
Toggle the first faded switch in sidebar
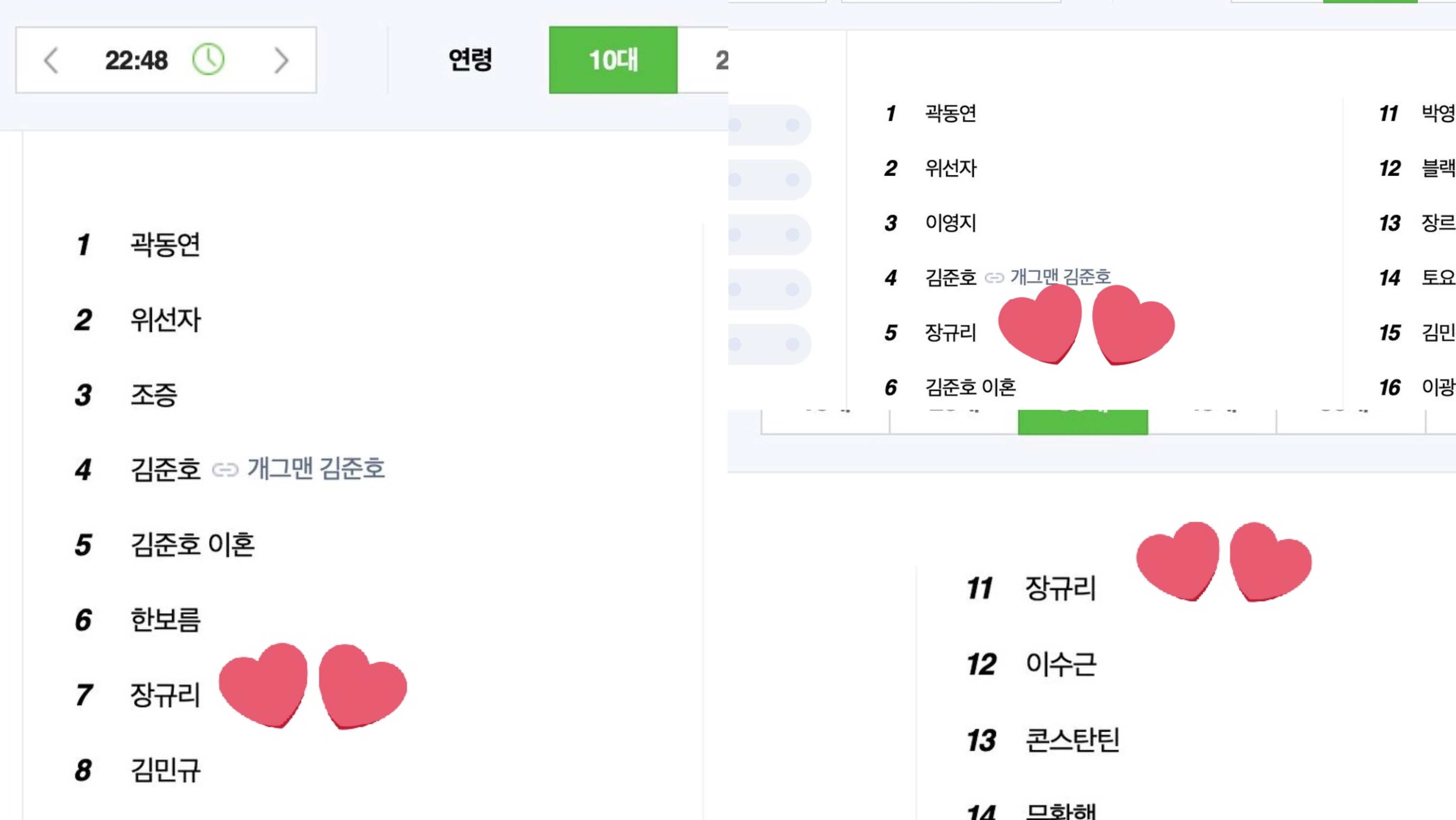pyautogui.click(x=769, y=125)
